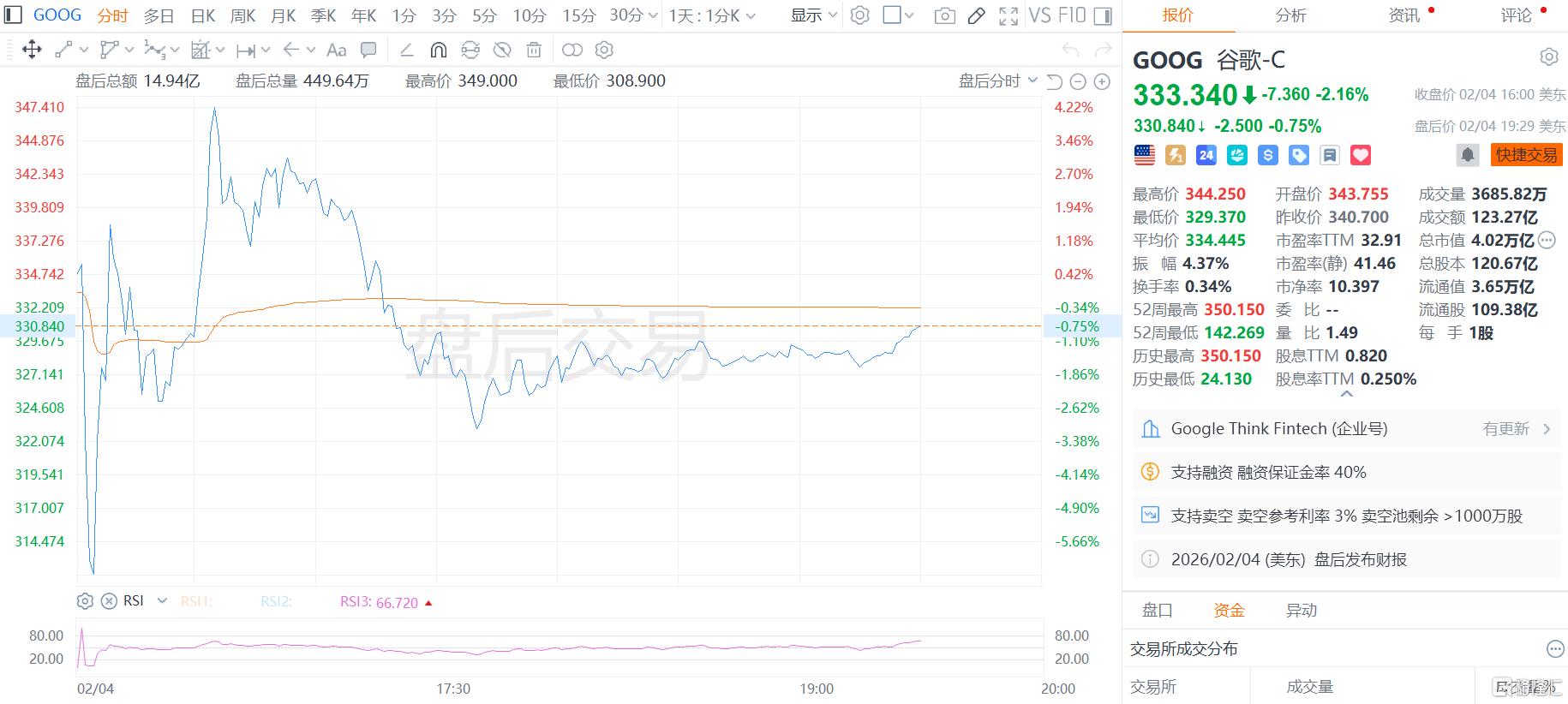Select the magnet snap drawing tool

tap(438, 50)
